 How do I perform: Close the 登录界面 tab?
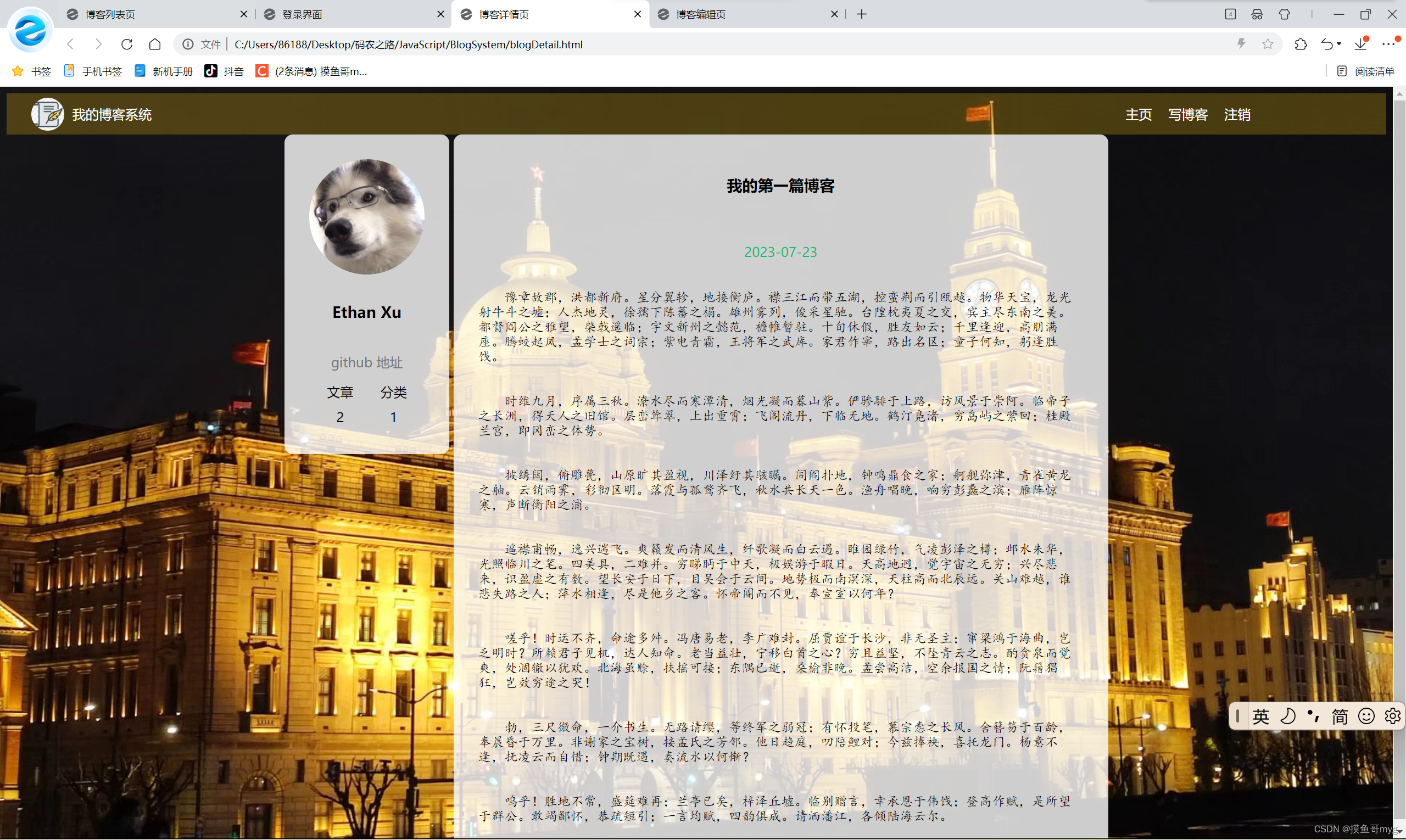[440, 14]
